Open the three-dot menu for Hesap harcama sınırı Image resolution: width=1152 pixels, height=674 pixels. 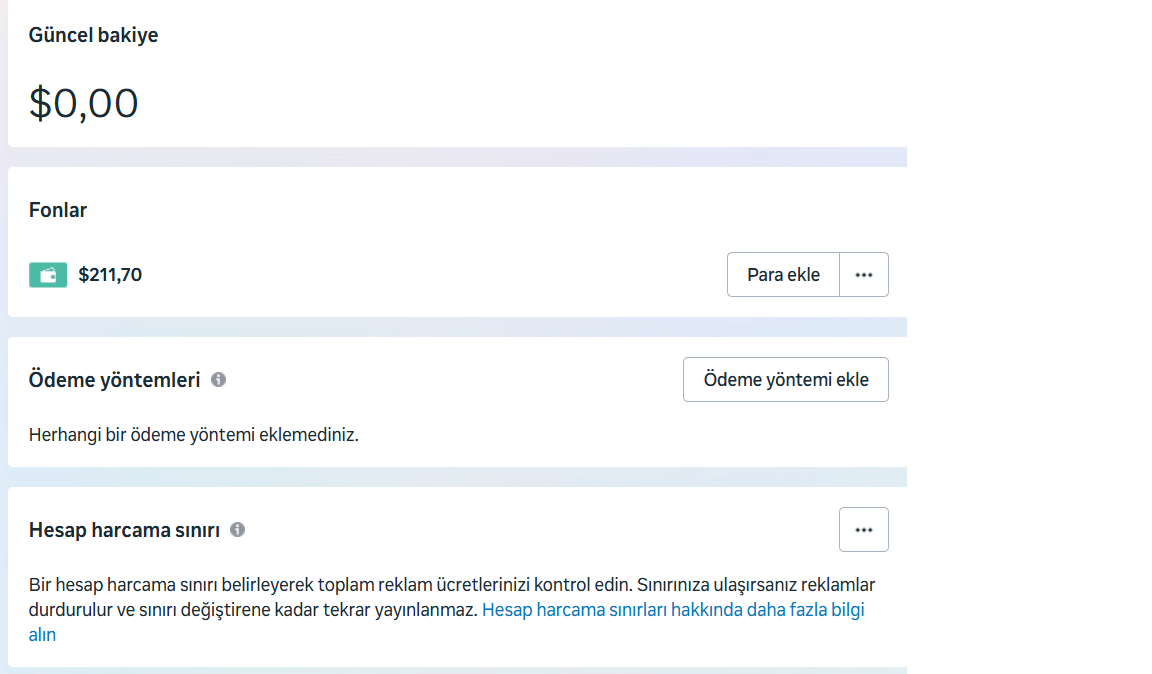pyautogui.click(x=864, y=530)
